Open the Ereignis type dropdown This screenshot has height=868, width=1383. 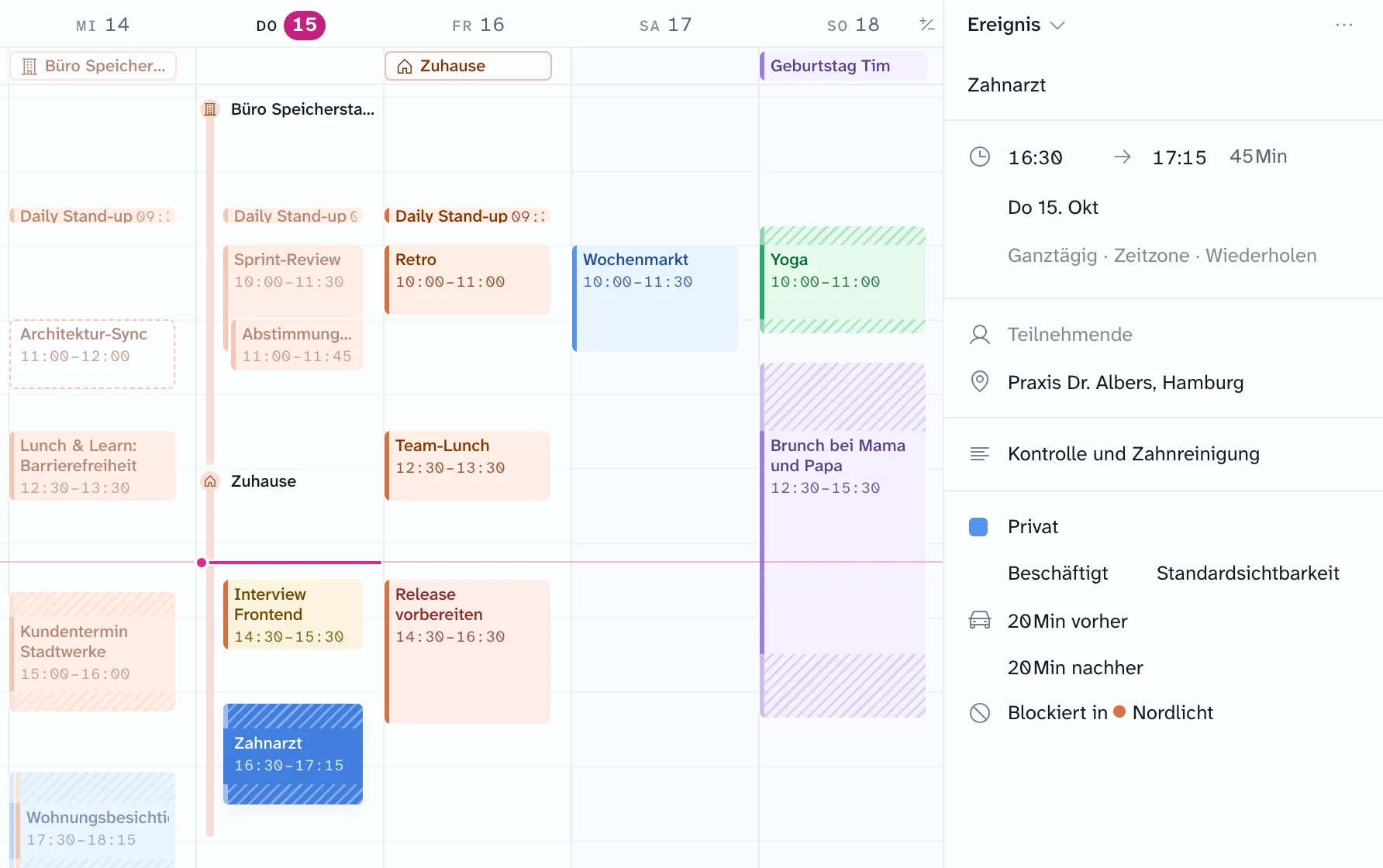click(x=1016, y=25)
